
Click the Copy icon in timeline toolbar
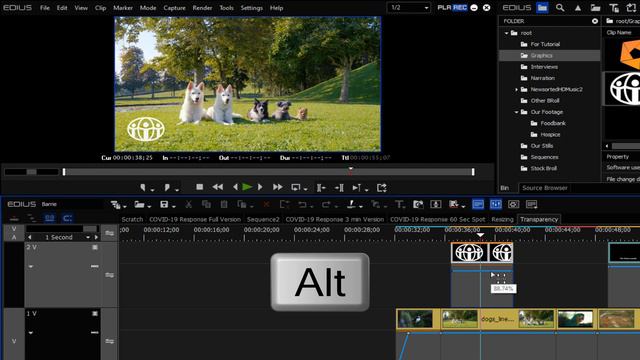pos(206,204)
